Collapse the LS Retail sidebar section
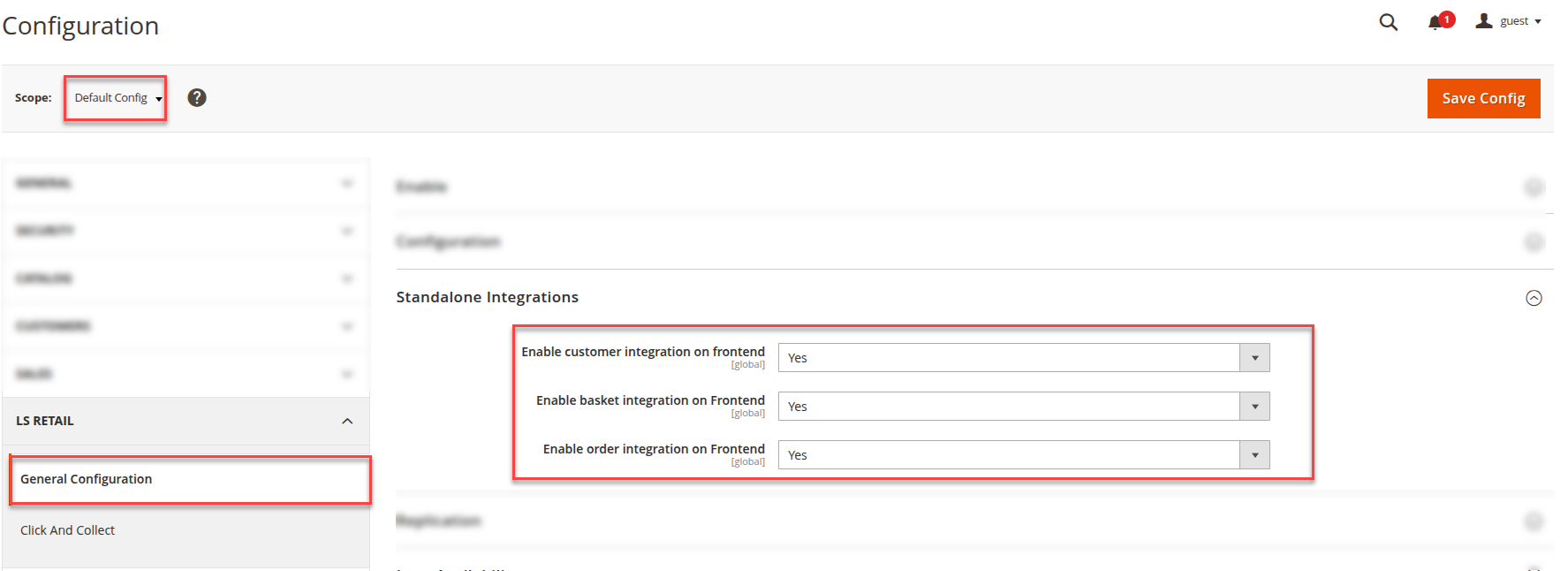The width and height of the screenshot is (1568, 571). tap(347, 422)
